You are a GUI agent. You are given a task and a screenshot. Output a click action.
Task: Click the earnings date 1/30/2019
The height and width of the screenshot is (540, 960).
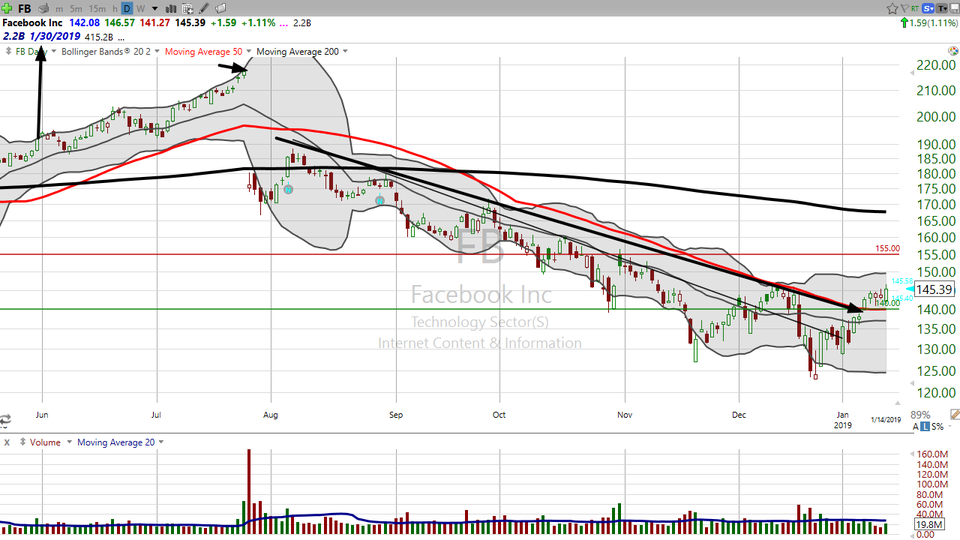point(54,37)
